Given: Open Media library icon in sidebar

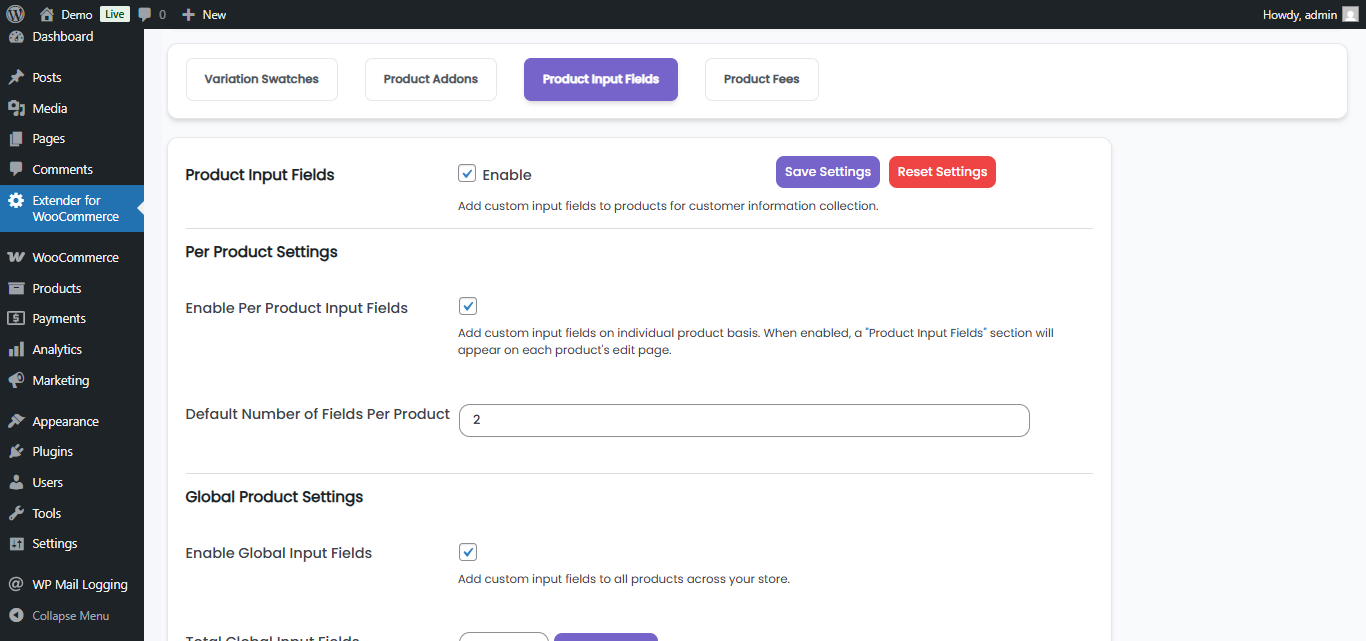Looking at the screenshot, I should [x=16, y=108].
